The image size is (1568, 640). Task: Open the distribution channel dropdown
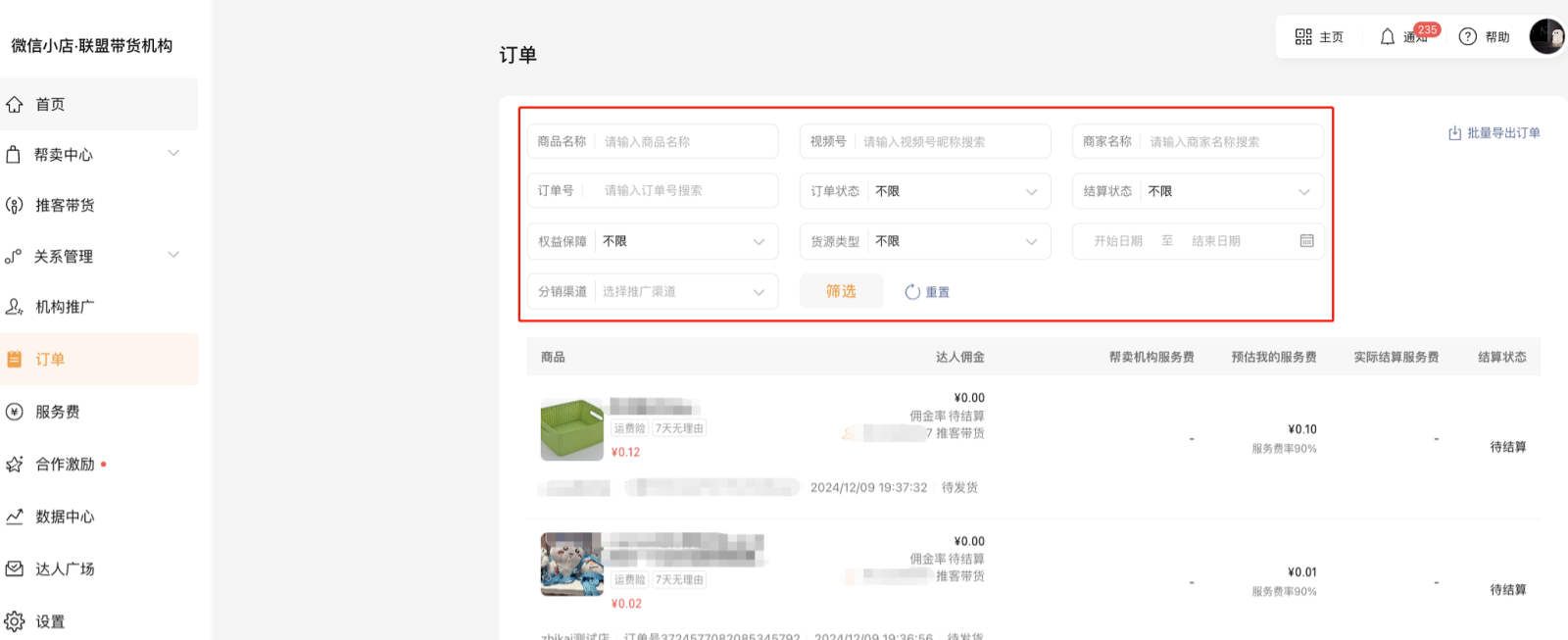click(x=653, y=292)
